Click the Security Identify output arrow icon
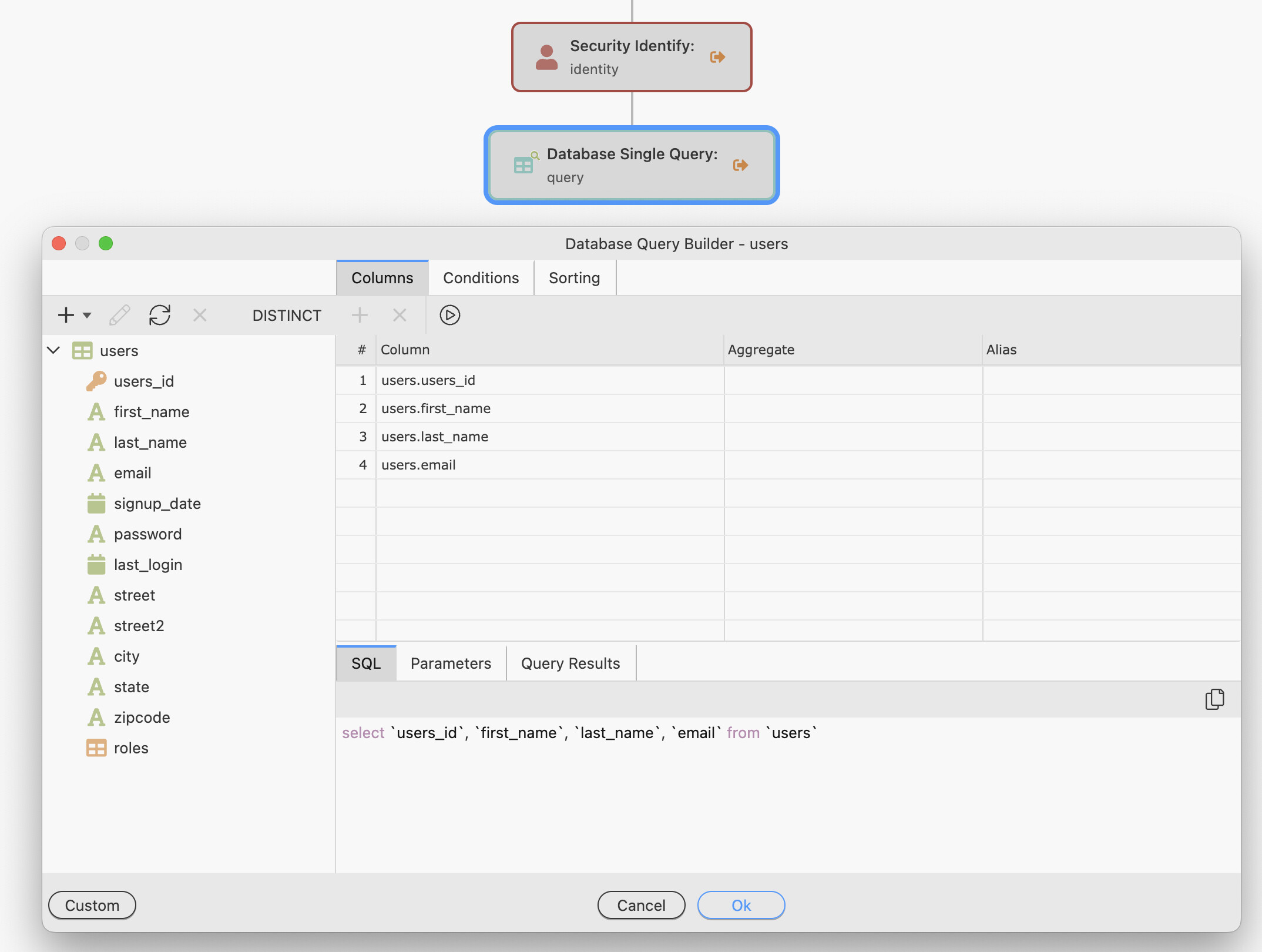This screenshot has width=1262, height=952. pyautogui.click(x=717, y=57)
